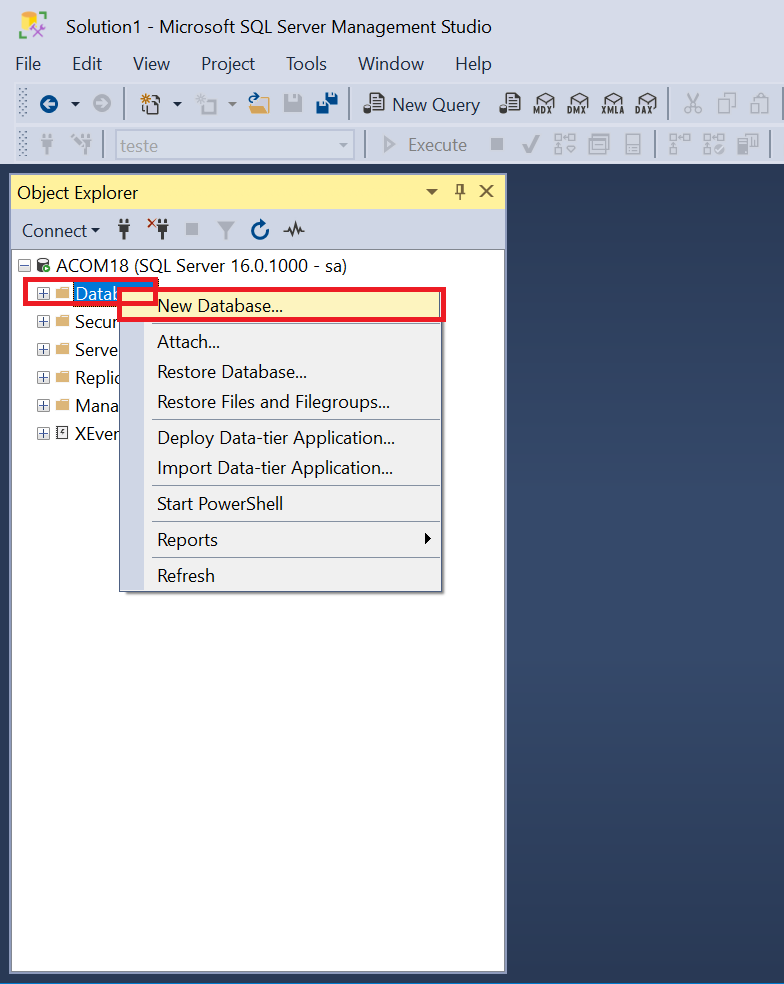Expand the Security folder node

click(43, 321)
